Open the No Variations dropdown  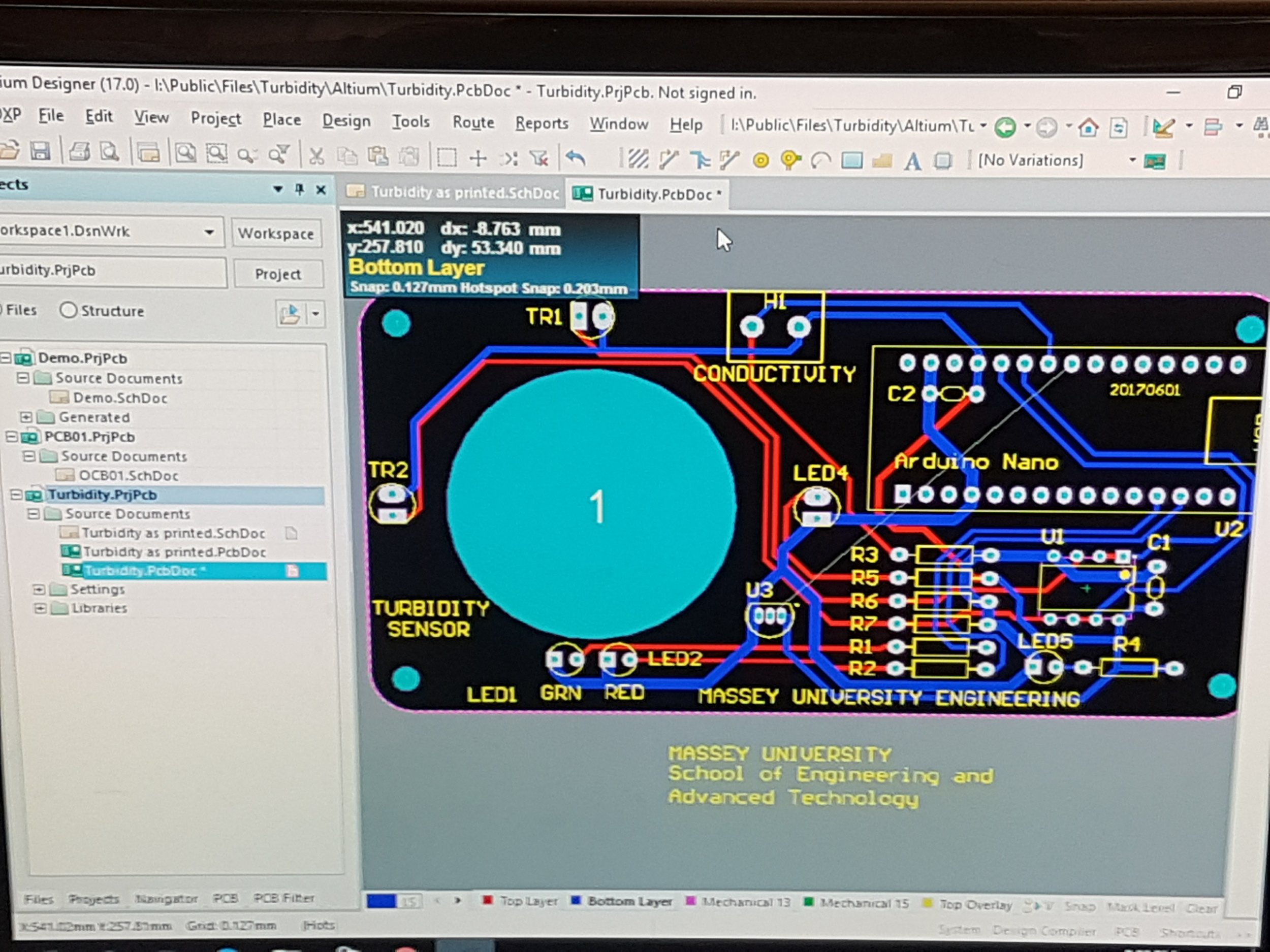pyautogui.click(x=1132, y=160)
